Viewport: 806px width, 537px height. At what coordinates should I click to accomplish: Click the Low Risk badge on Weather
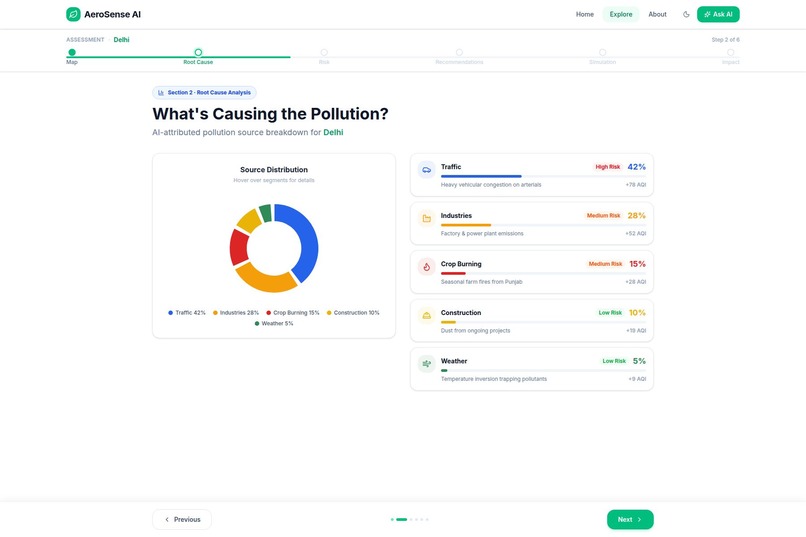point(614,361)
